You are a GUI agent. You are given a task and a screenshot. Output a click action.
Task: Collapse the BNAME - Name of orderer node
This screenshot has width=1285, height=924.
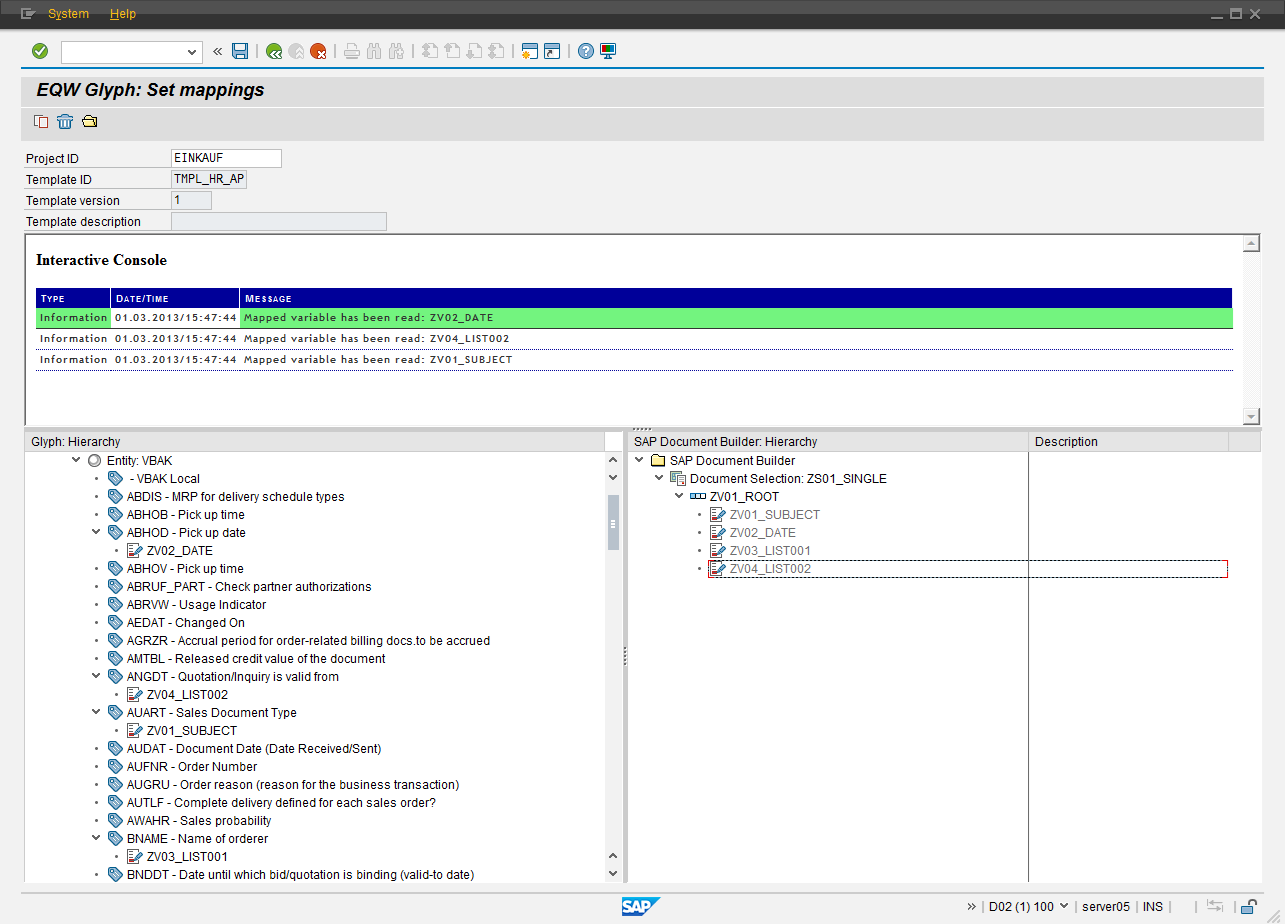[96, 838]
